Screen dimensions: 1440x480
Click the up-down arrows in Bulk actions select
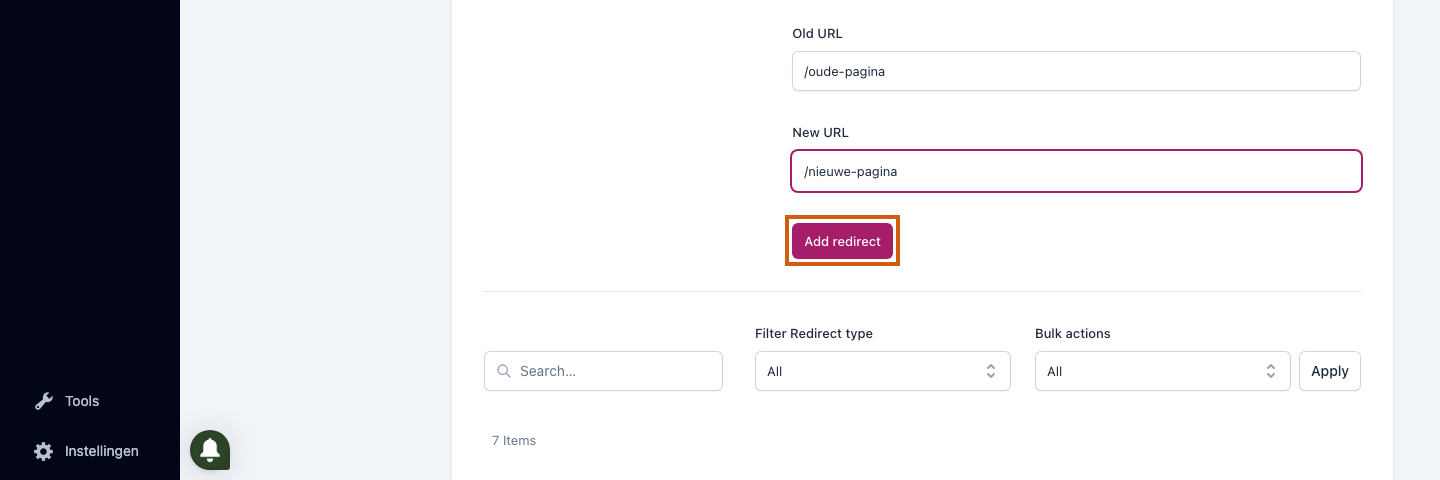(1271, 371)
